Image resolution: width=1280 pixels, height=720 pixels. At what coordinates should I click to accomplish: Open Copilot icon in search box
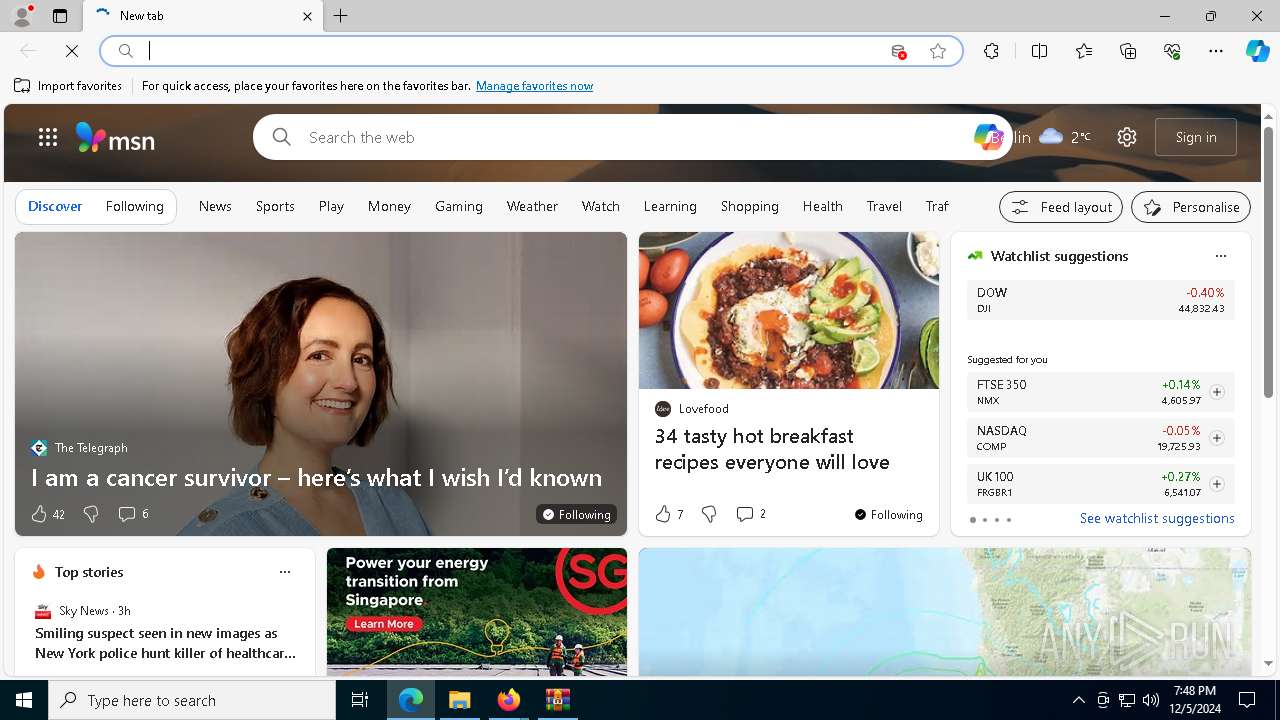click(987, 137)
